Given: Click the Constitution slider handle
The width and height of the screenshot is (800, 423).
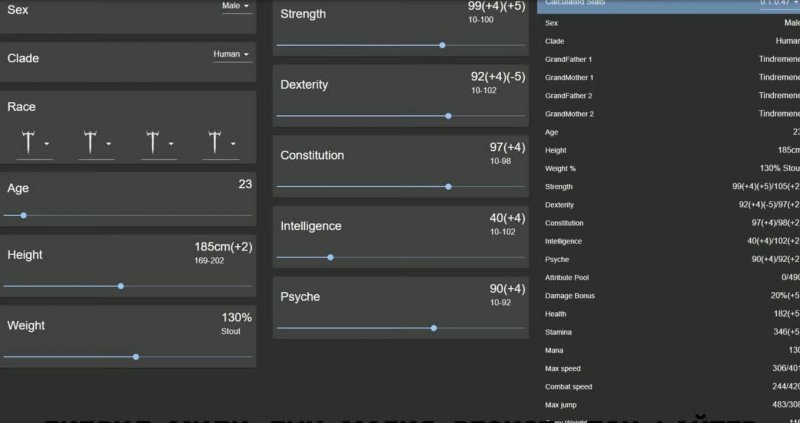Looking at the screenshot, I should pos(448,186).
